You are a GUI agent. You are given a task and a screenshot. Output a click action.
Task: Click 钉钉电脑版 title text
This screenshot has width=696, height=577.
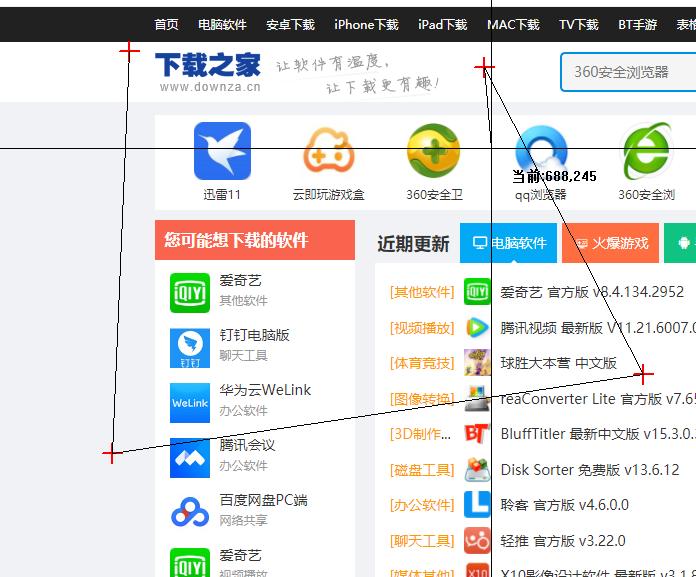(254, 335)
